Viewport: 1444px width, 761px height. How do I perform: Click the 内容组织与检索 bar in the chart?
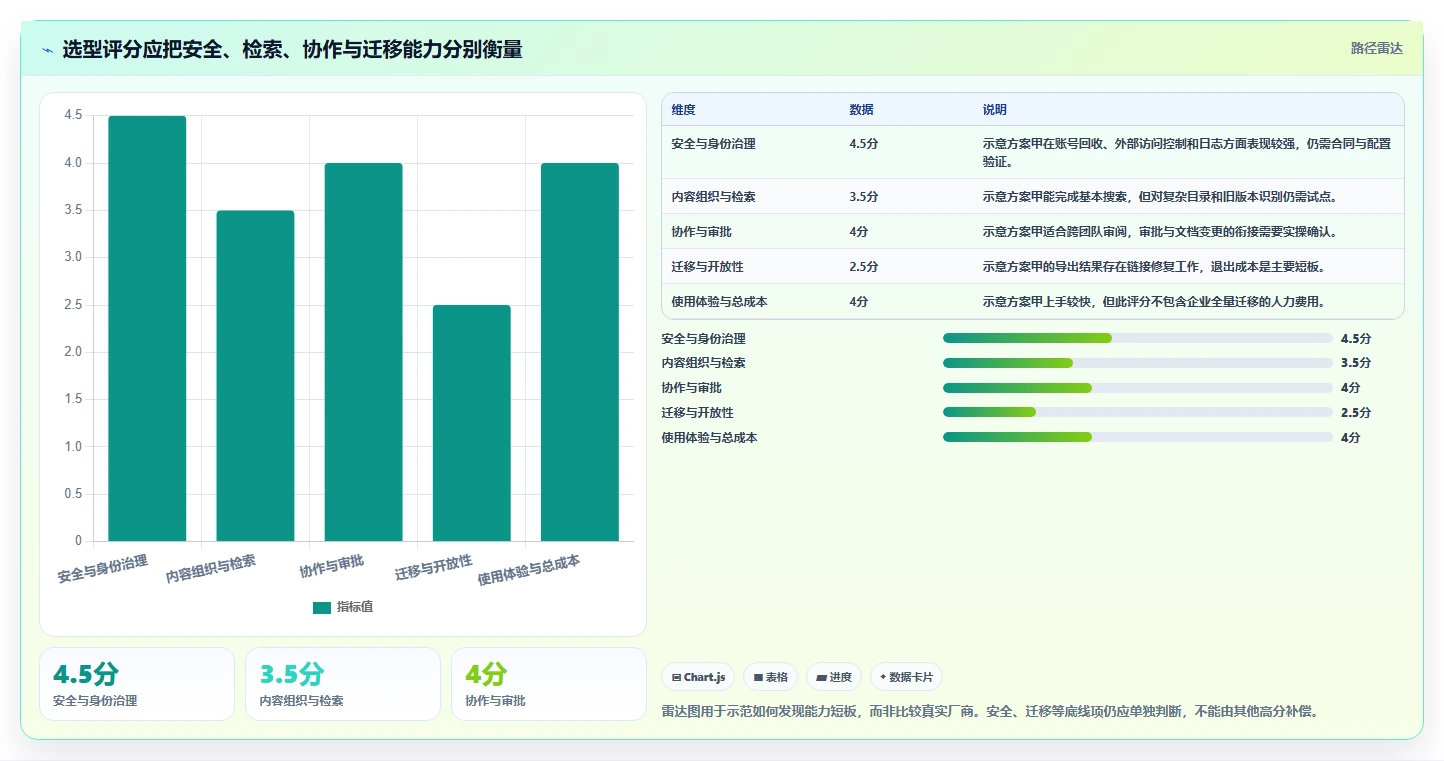point(255,376)
